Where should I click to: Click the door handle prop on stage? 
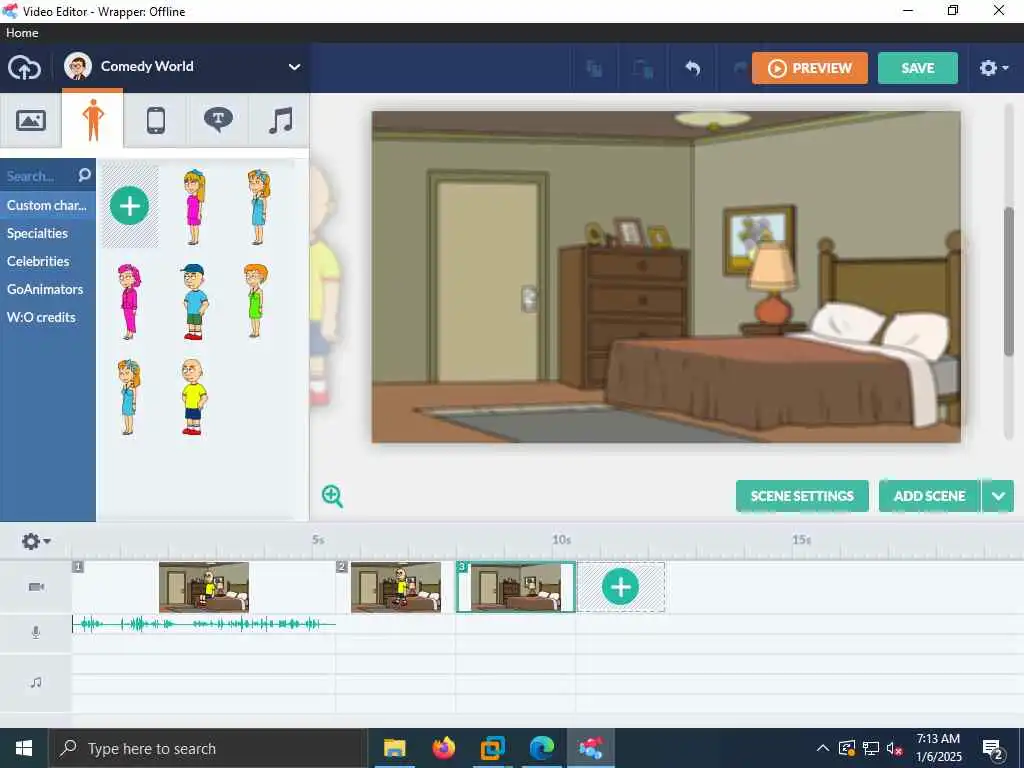[530, 299]
